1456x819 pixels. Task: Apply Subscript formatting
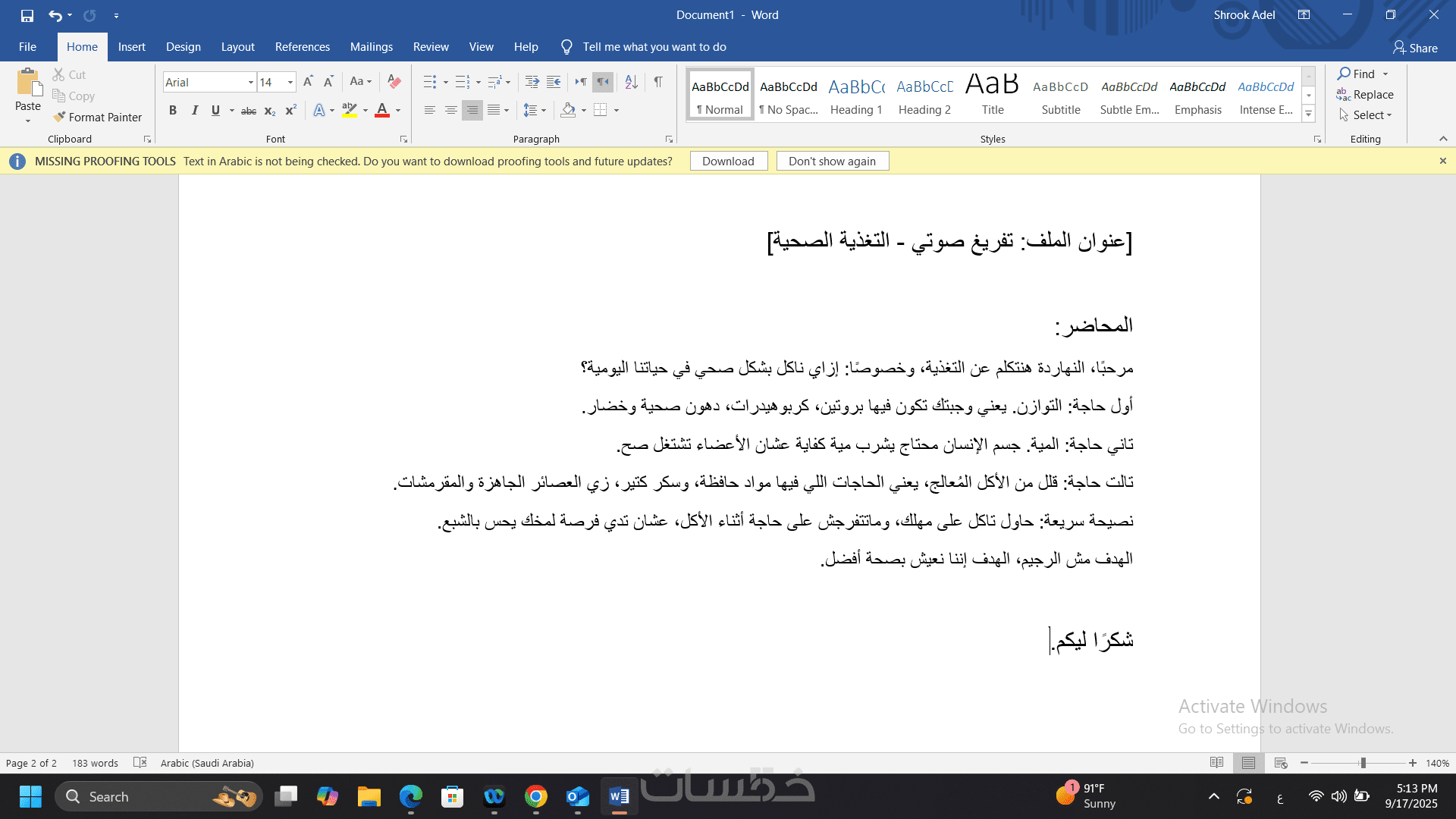point(269,111)
